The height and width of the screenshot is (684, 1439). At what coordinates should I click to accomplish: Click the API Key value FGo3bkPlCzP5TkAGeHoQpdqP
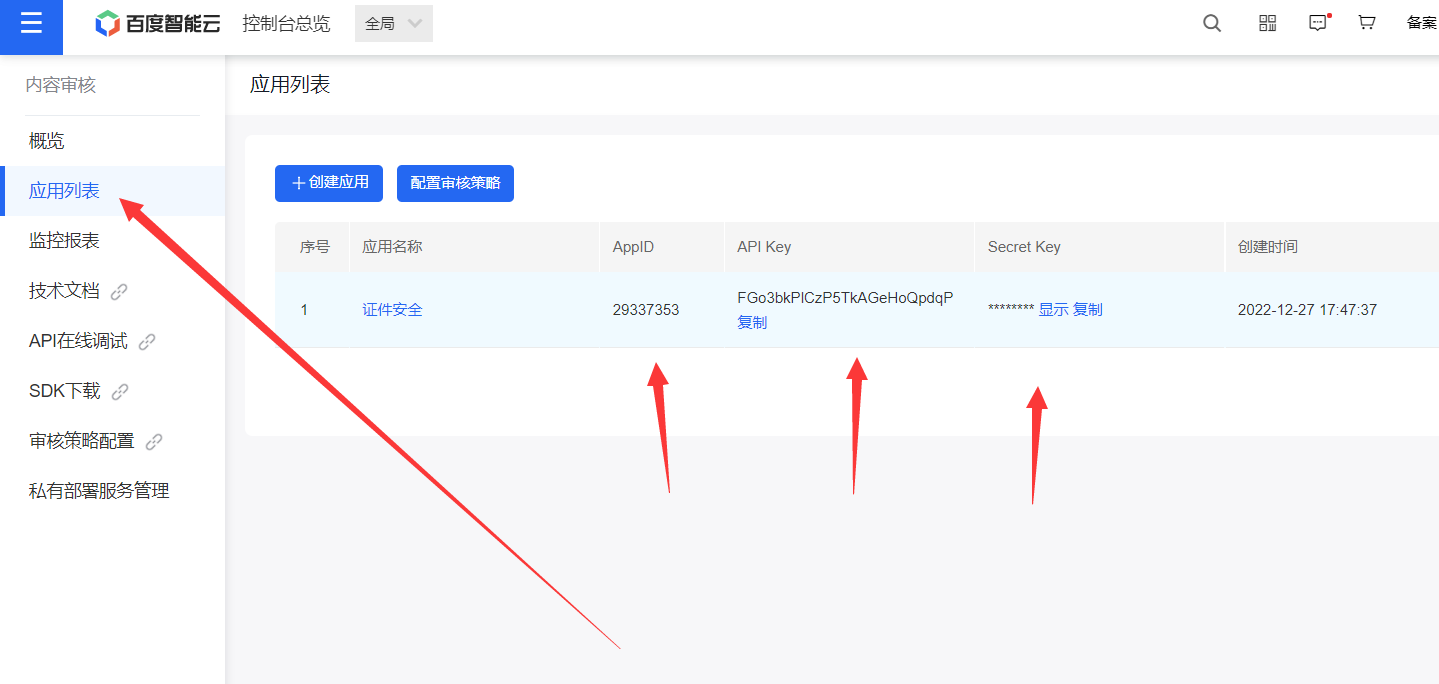(845, 298)
